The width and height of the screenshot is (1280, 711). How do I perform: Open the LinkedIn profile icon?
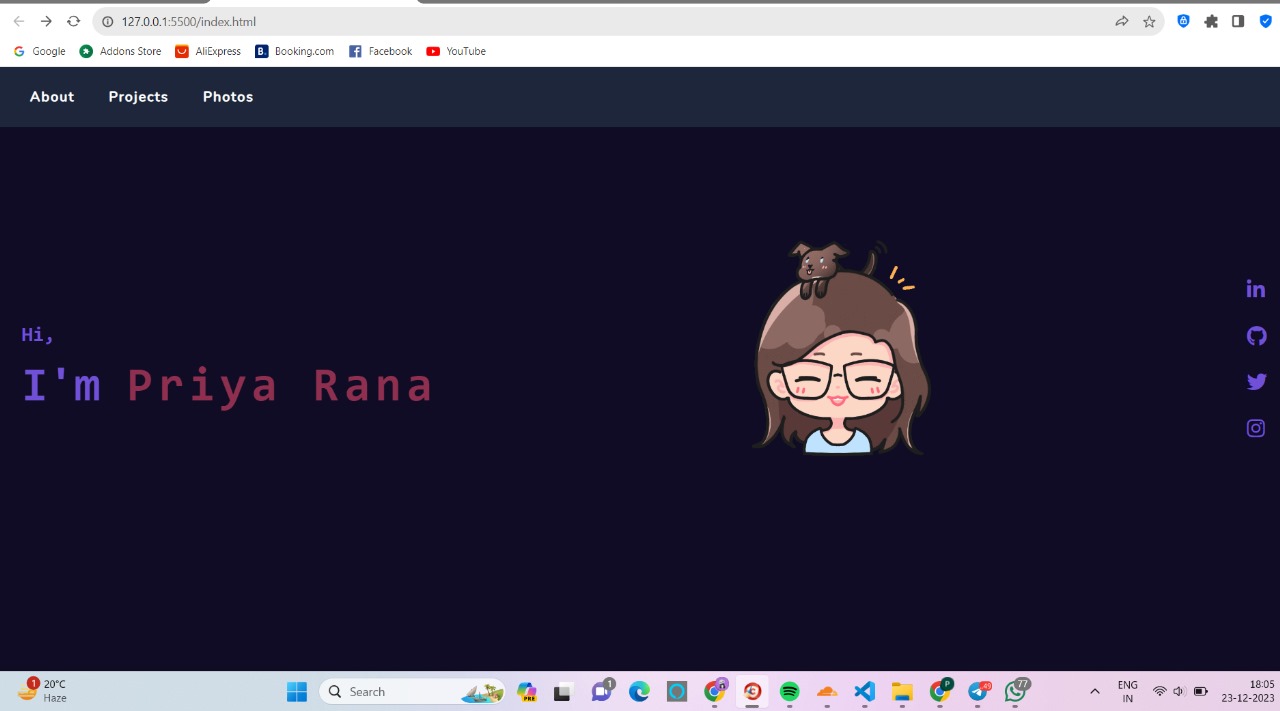point(1256,289)
